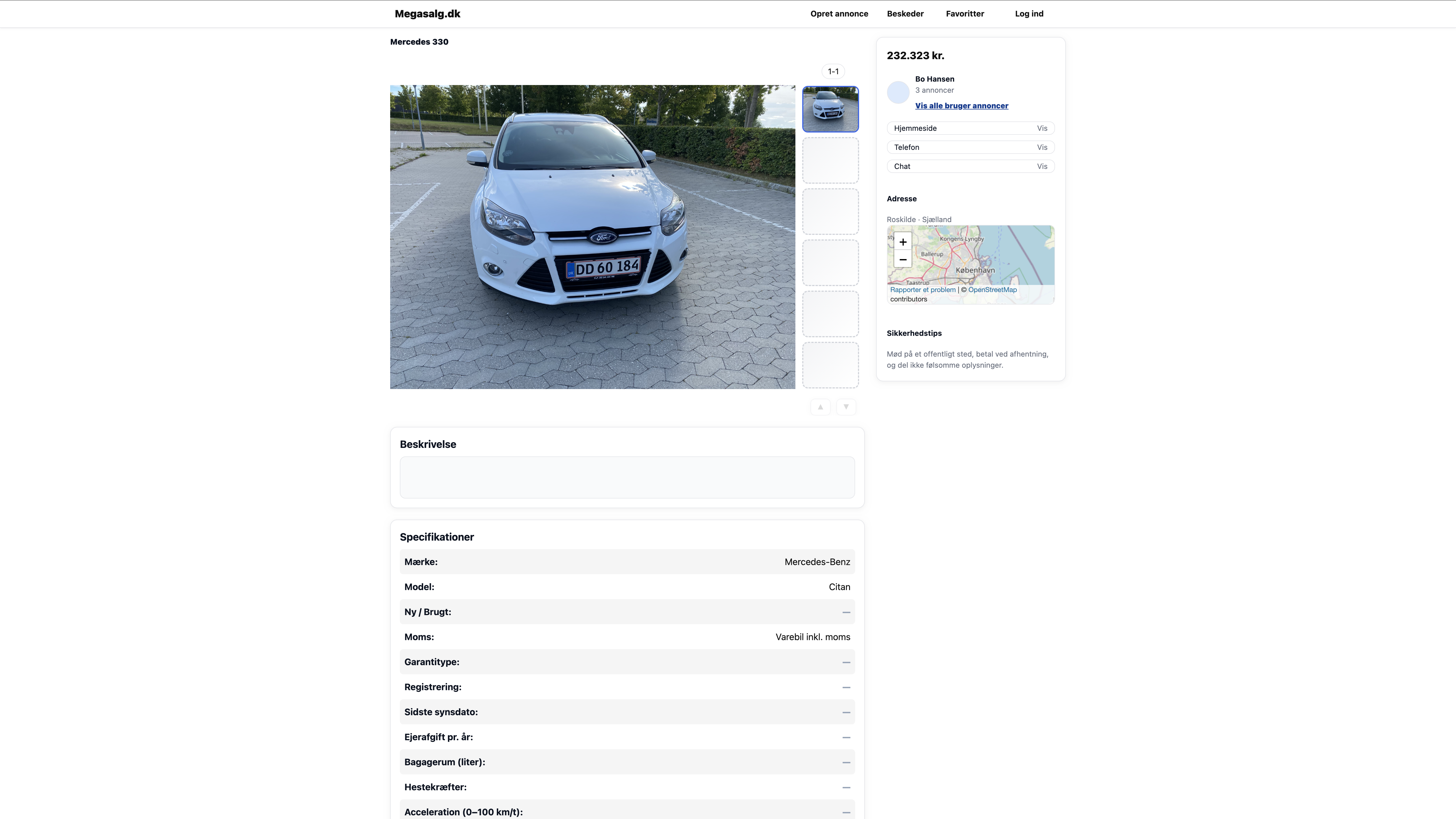
Task: Follow the OpenStreetMap attribution link
Action: (x=992, y=290)
